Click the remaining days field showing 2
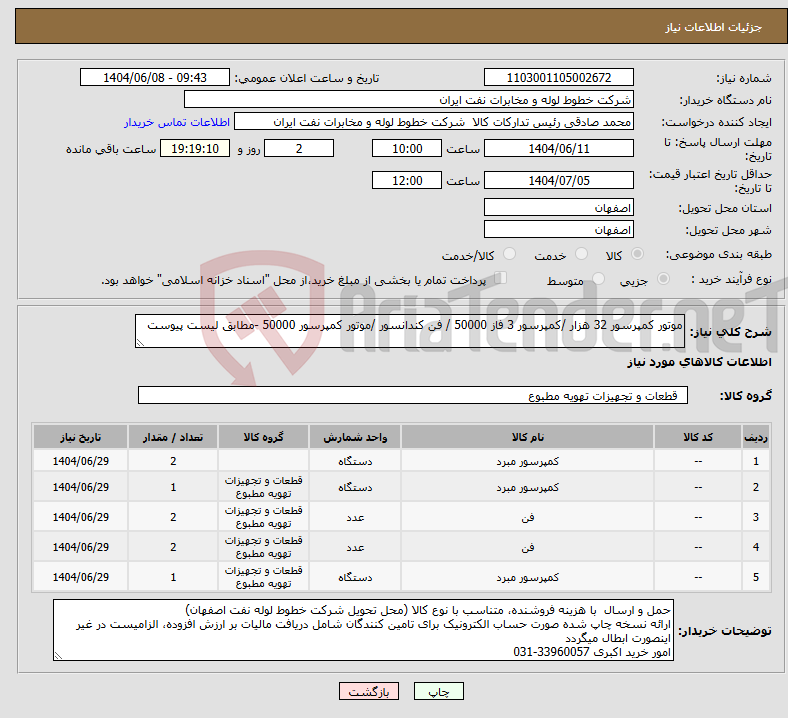This screenshot has height=718, width=788. (299, 148)
